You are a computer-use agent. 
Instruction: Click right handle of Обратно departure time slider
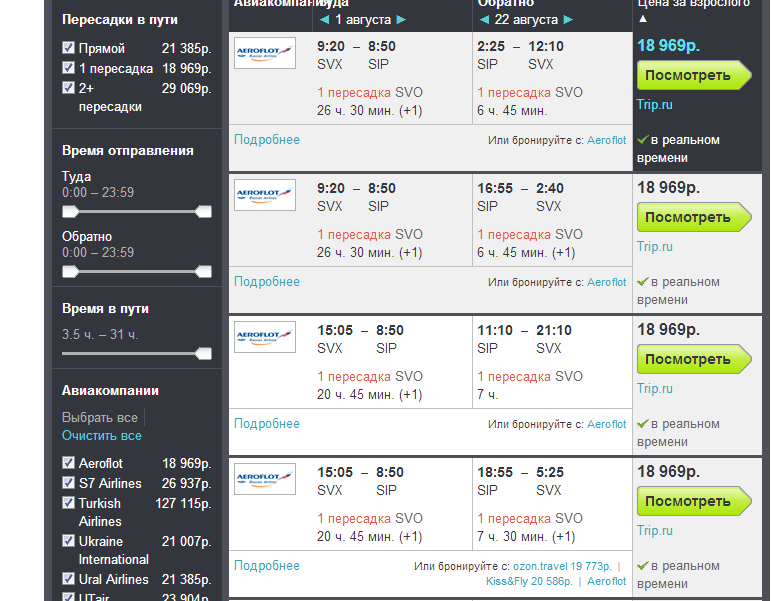tap(203, 272)
